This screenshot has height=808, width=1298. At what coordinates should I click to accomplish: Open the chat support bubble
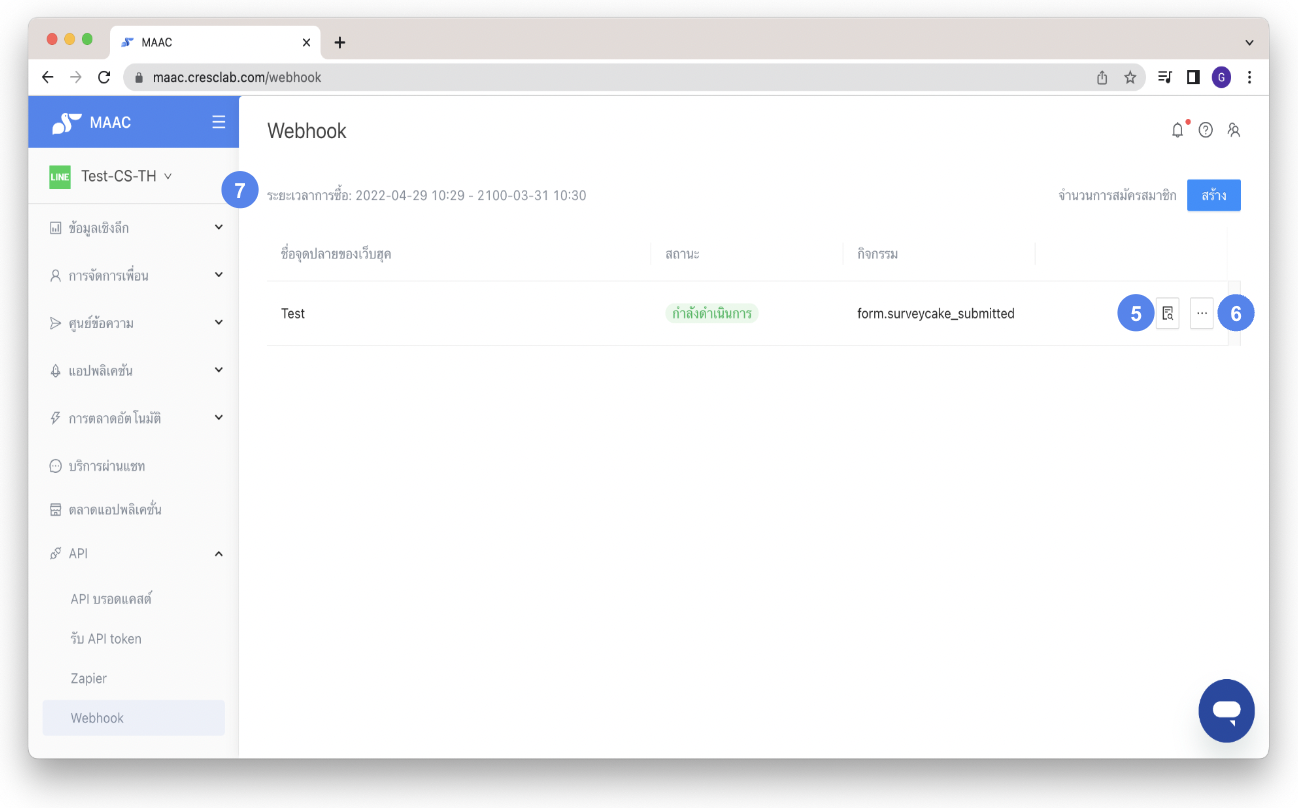tap(1226, 710)
